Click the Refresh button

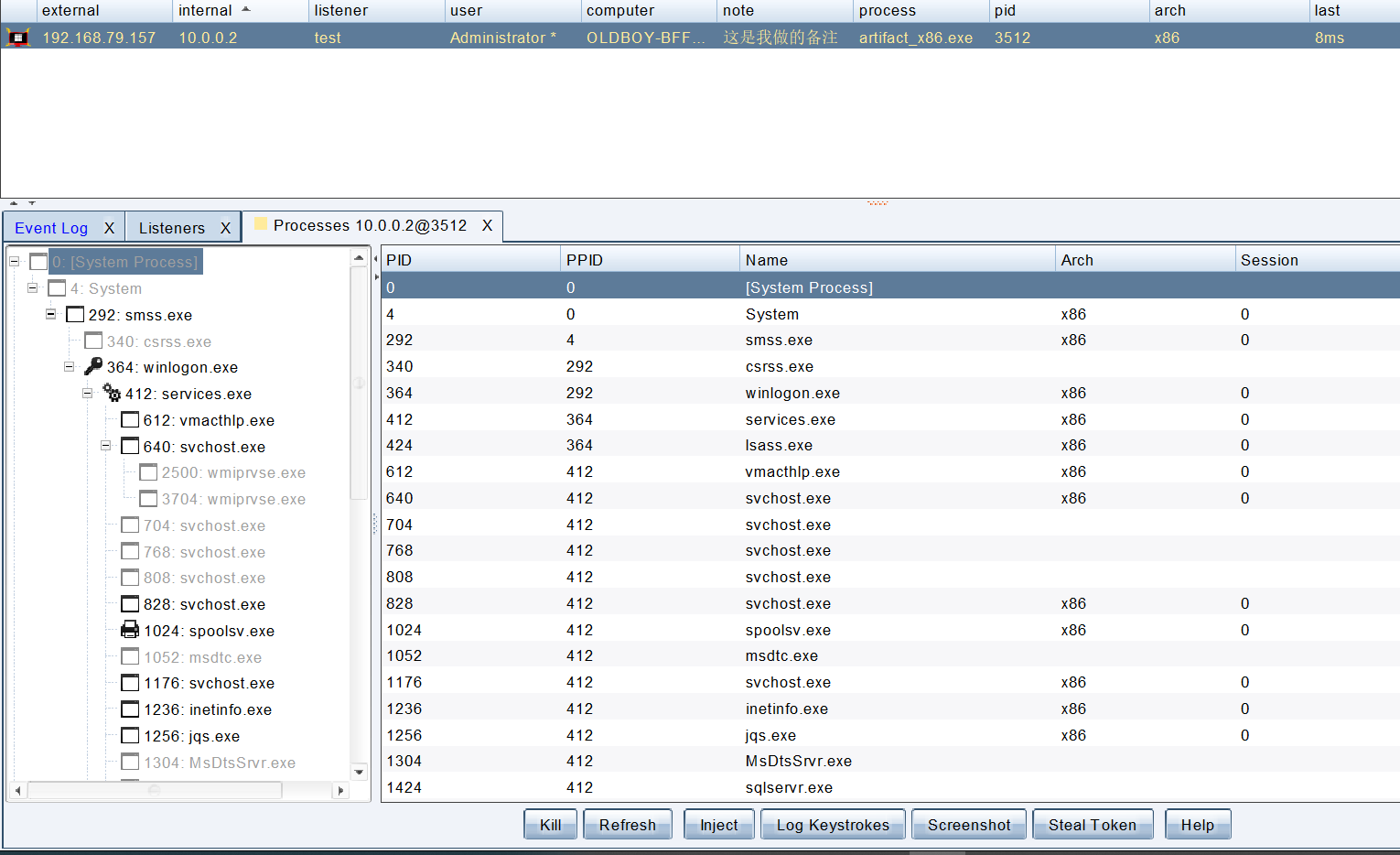pos(628,824)
